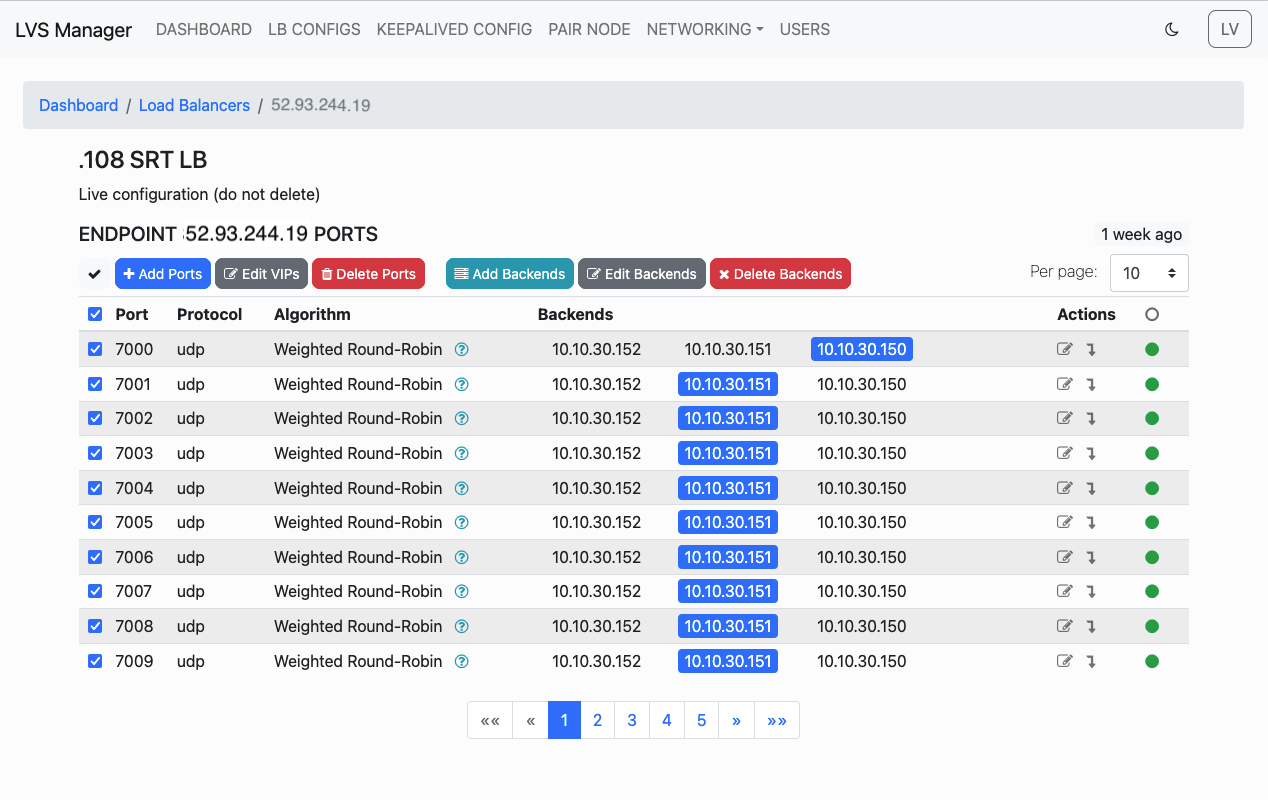Click edit icon for port 7004
Image resolution: width=1268 pixels, height=800 pixels.
[x=1065, y=488]
